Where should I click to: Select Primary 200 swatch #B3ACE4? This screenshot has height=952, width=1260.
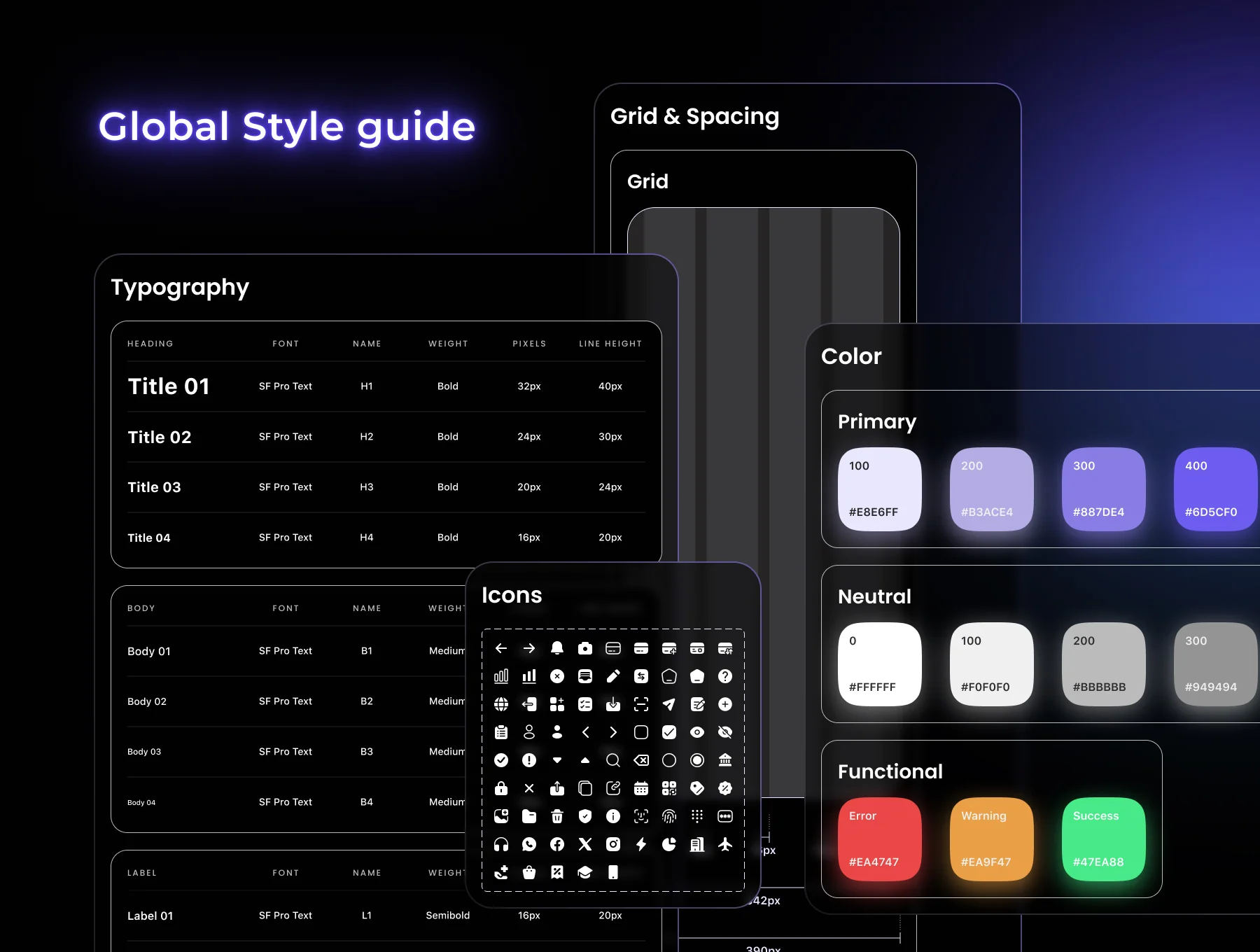tap(992, 489)
